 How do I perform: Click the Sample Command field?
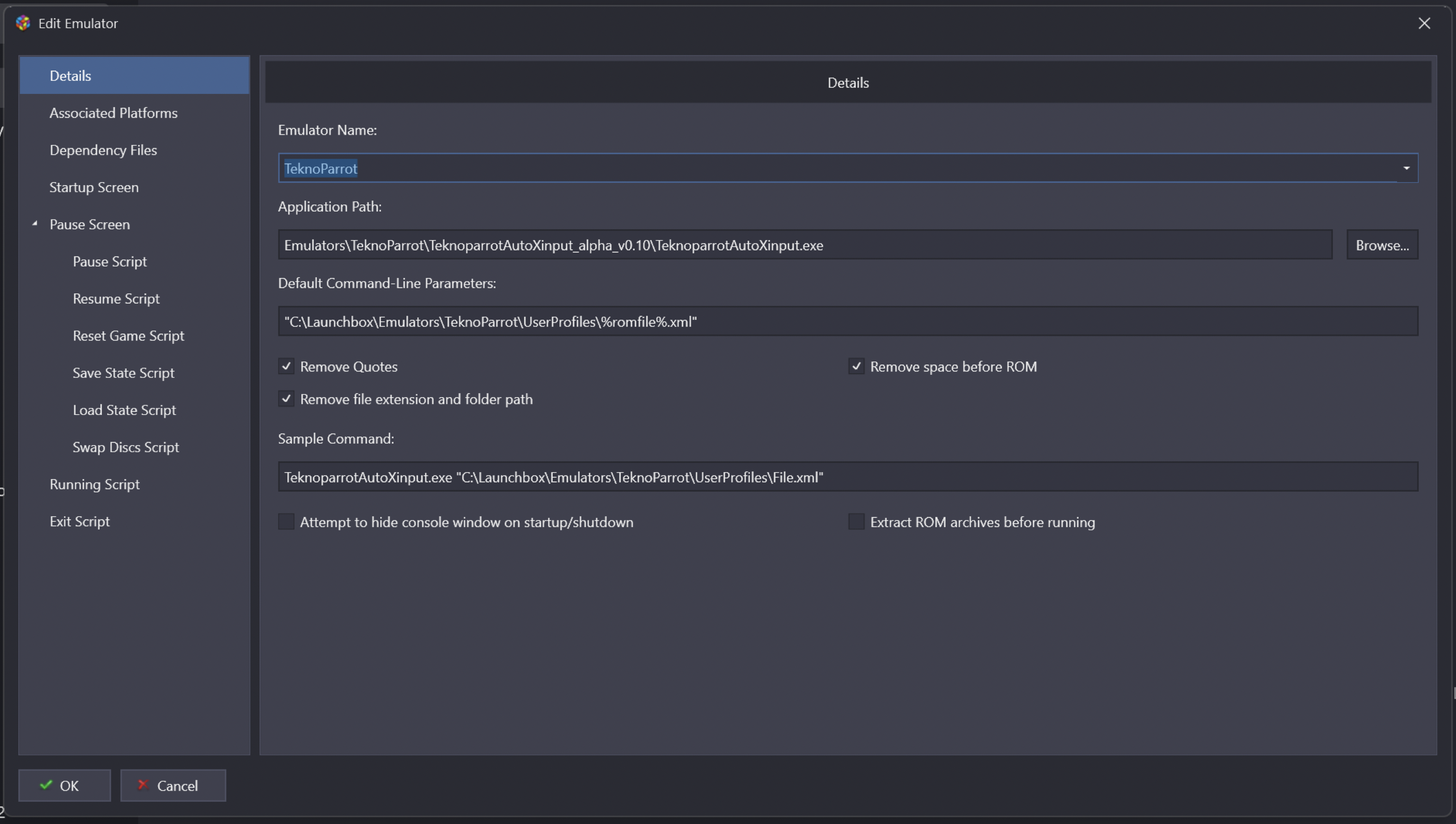(848, 477)
